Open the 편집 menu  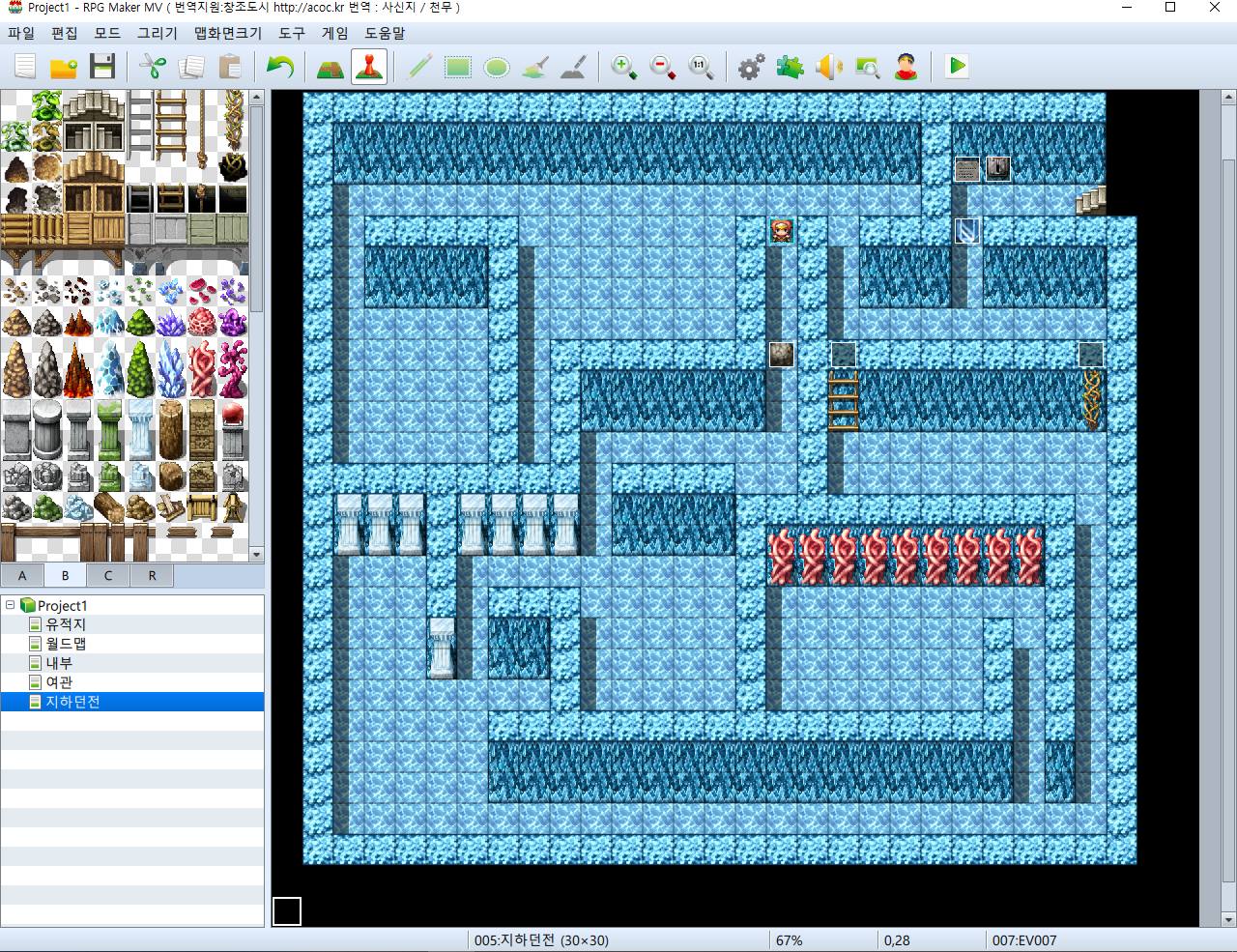pos(65,33)
